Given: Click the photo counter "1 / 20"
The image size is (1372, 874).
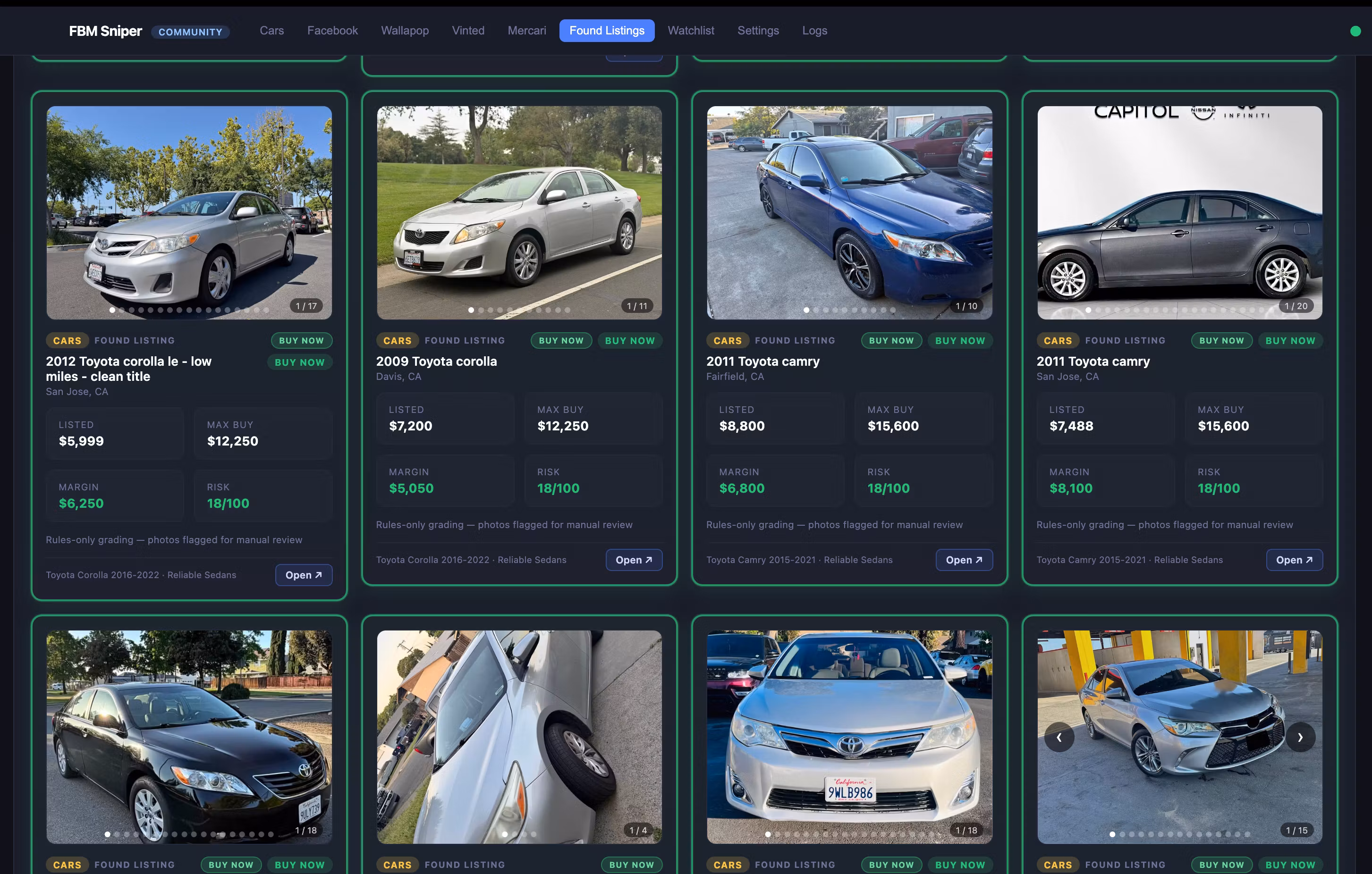Looking at the screenshot, I should coord(1296,306).
